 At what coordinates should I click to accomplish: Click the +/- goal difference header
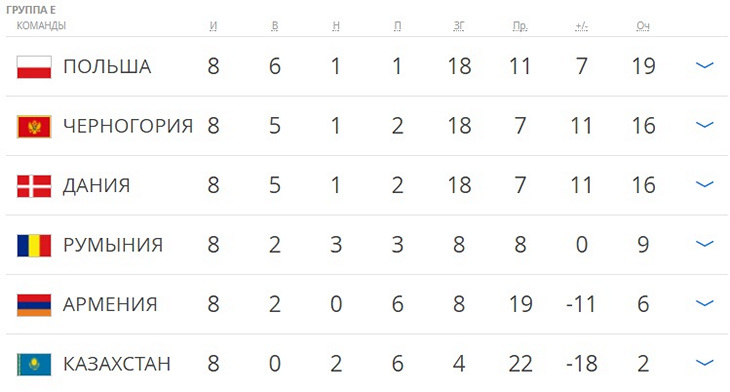pos(581,26)
